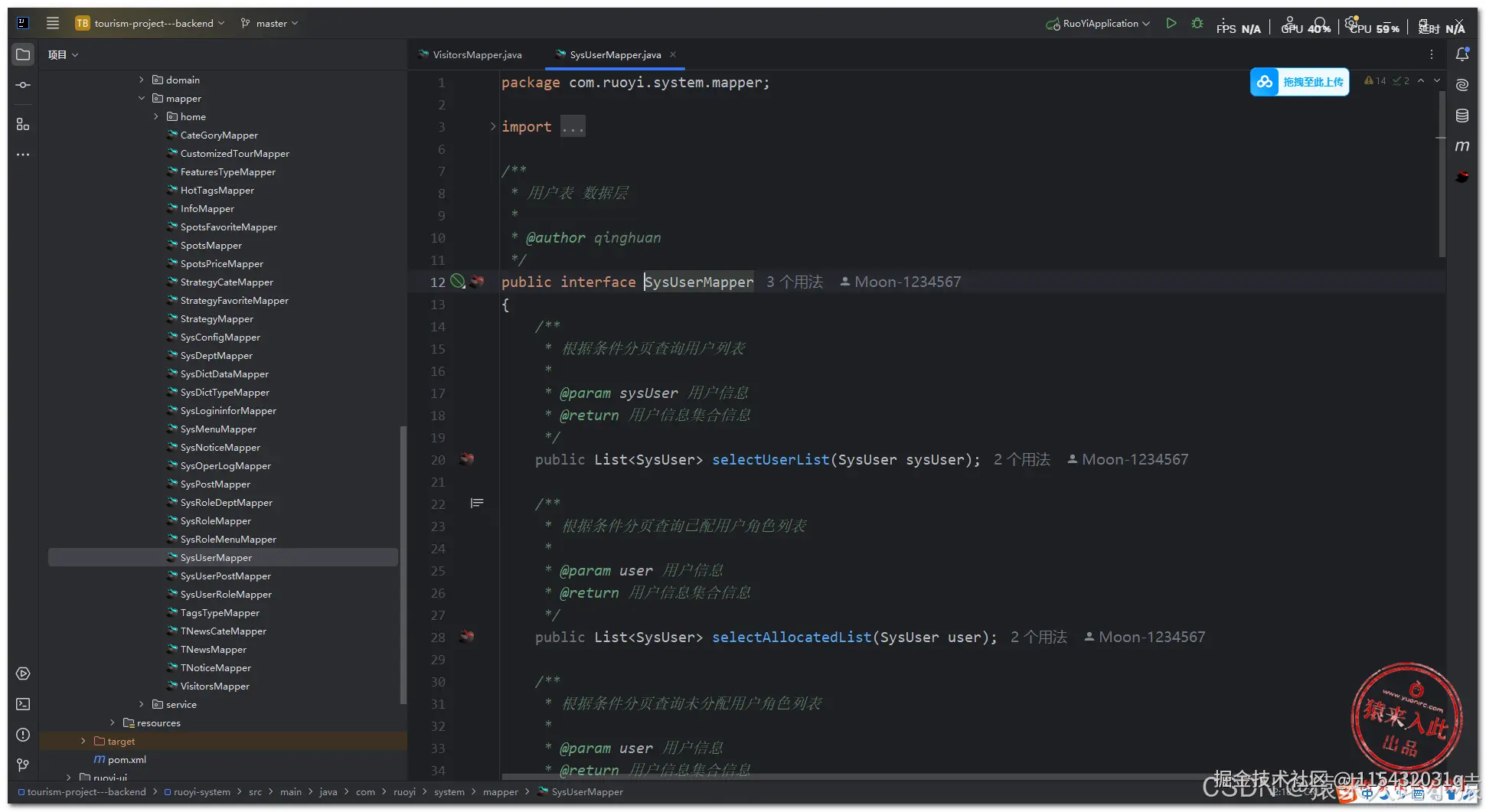Show more tool windows via the ellipsis icon
Viewport: 1486px width, 812px height.
[x=23, y=155]
